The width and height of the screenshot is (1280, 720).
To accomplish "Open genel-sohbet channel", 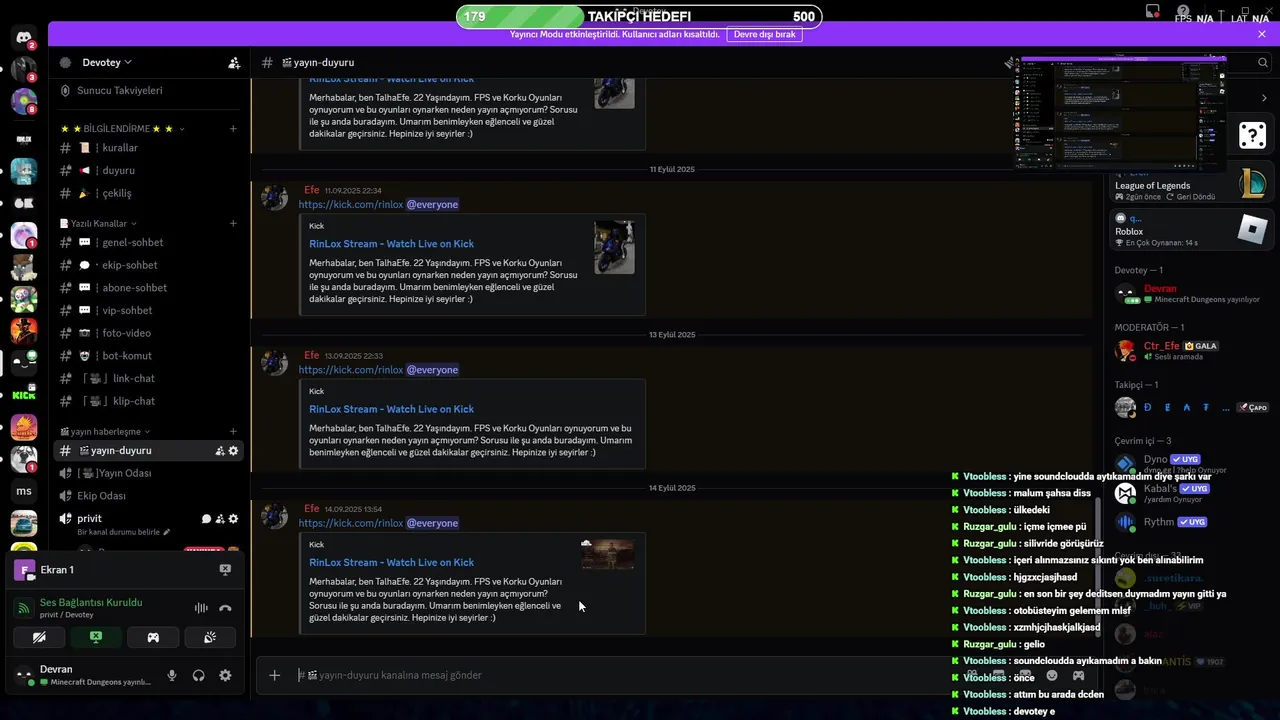I will tap(150, 242).
